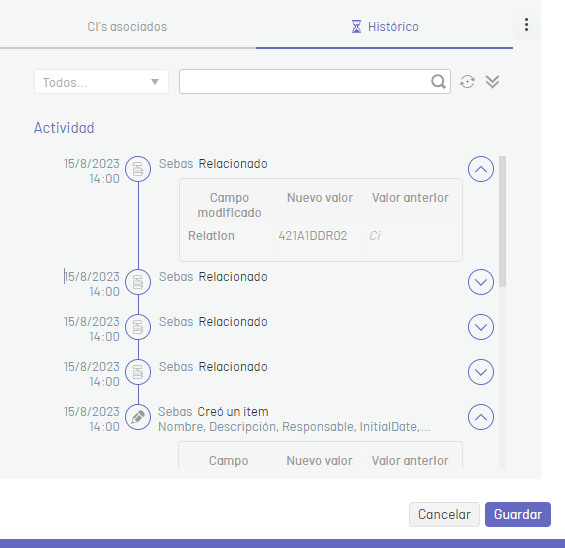Click the refresh history icon
Viewport: 565px width, 548px height.
point(467,82)
